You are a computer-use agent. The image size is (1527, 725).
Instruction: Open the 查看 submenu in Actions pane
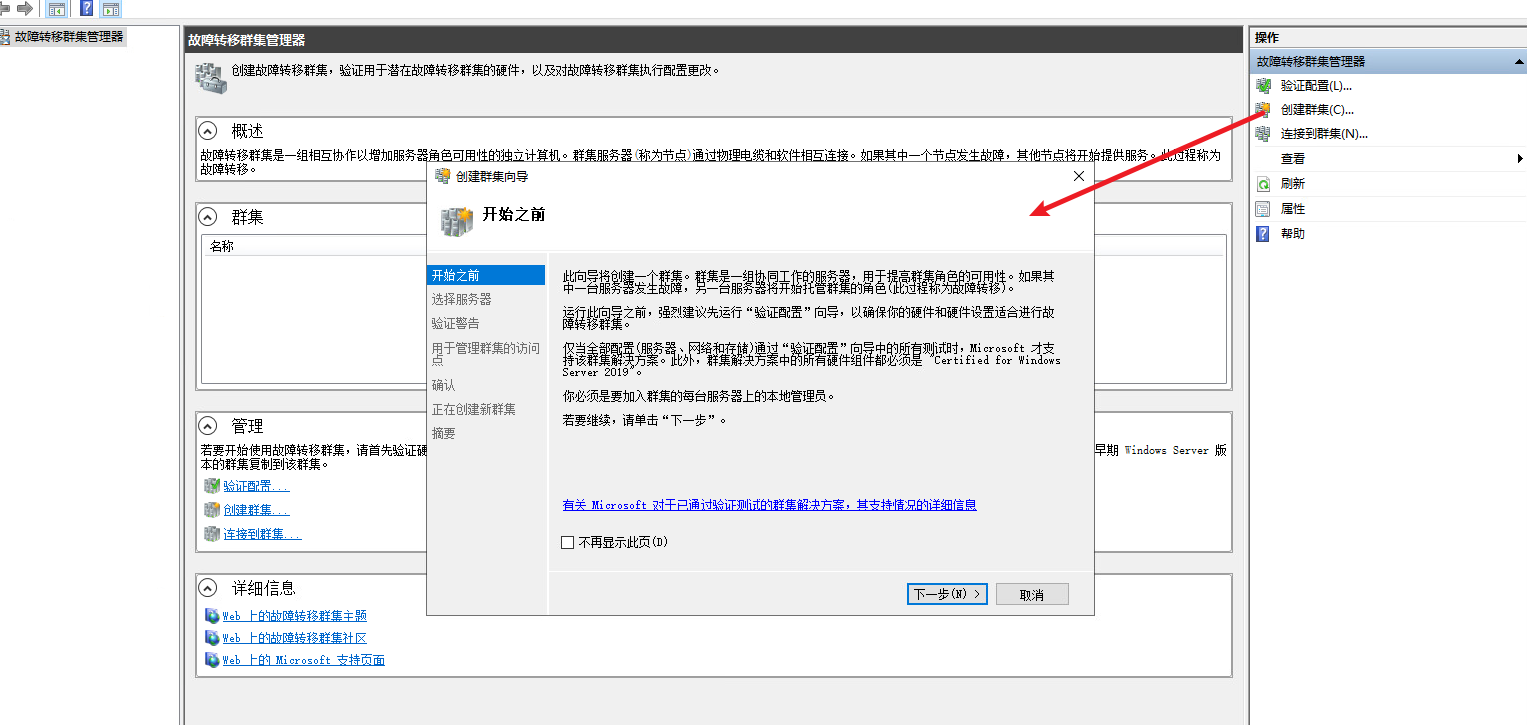coord(1293,159)
